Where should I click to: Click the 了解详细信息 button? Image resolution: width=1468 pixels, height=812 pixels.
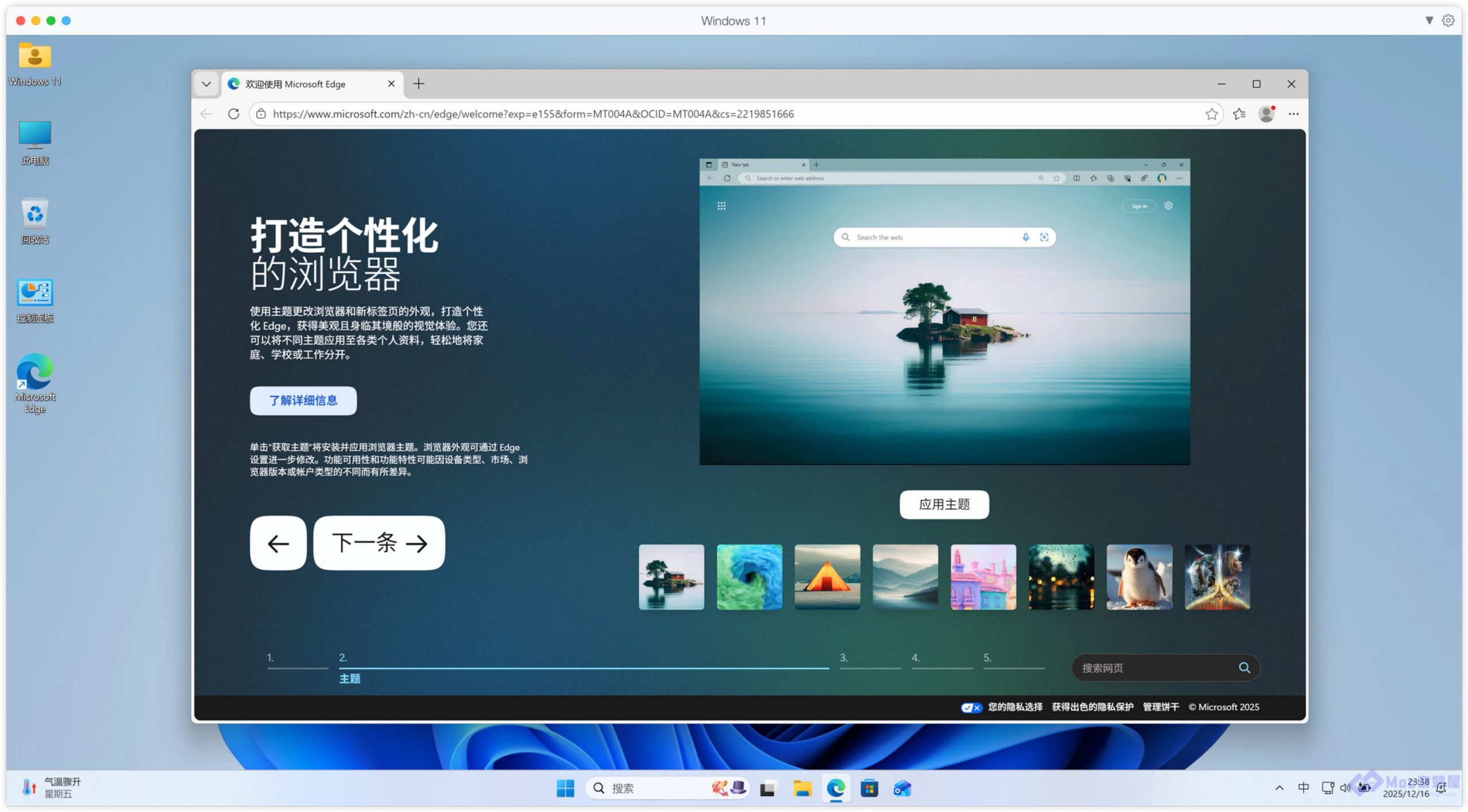[303, 400]
